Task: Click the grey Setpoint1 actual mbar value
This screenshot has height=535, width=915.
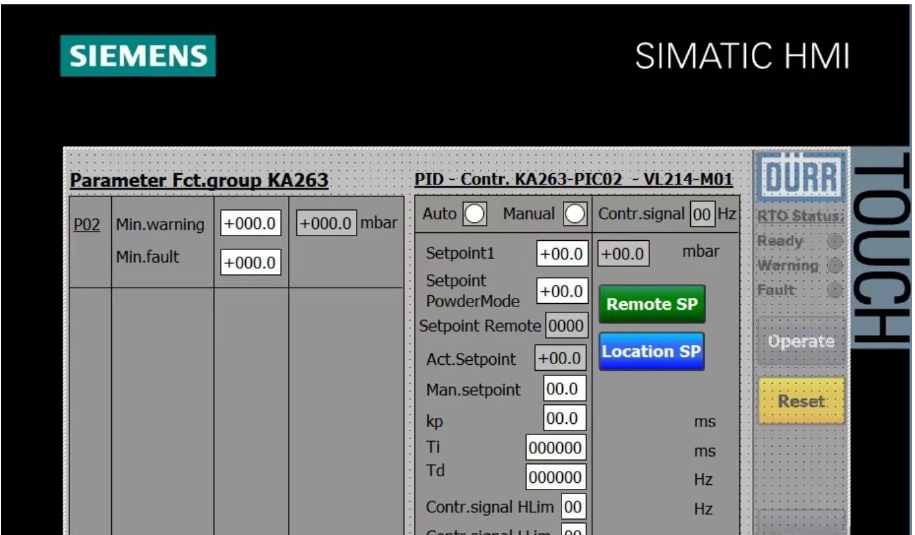Action: coord(623,254)
